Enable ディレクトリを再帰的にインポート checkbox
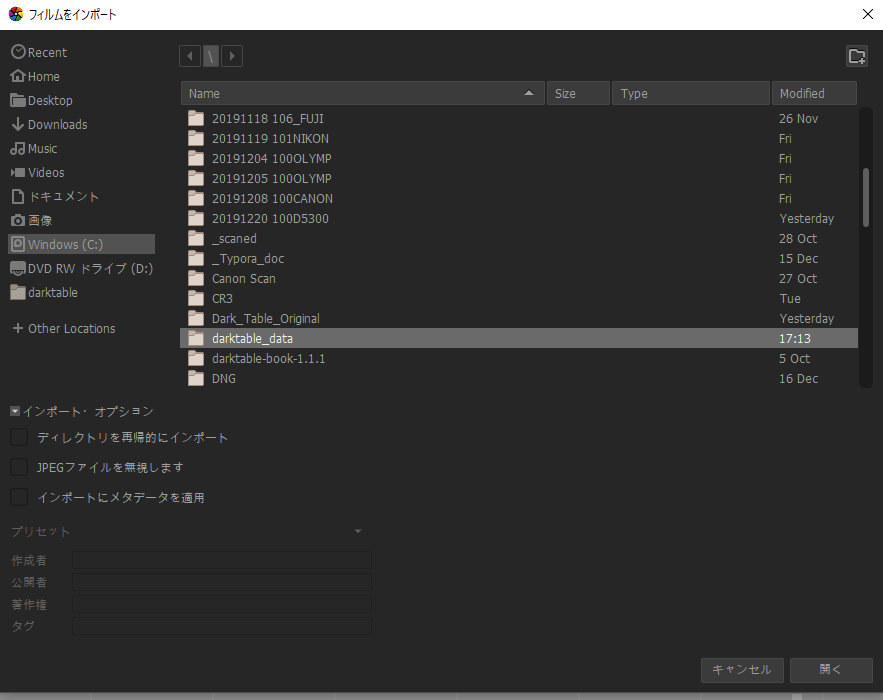Image resolution: width=883 pixels, height=700 pixels. (x=19, y=438)
